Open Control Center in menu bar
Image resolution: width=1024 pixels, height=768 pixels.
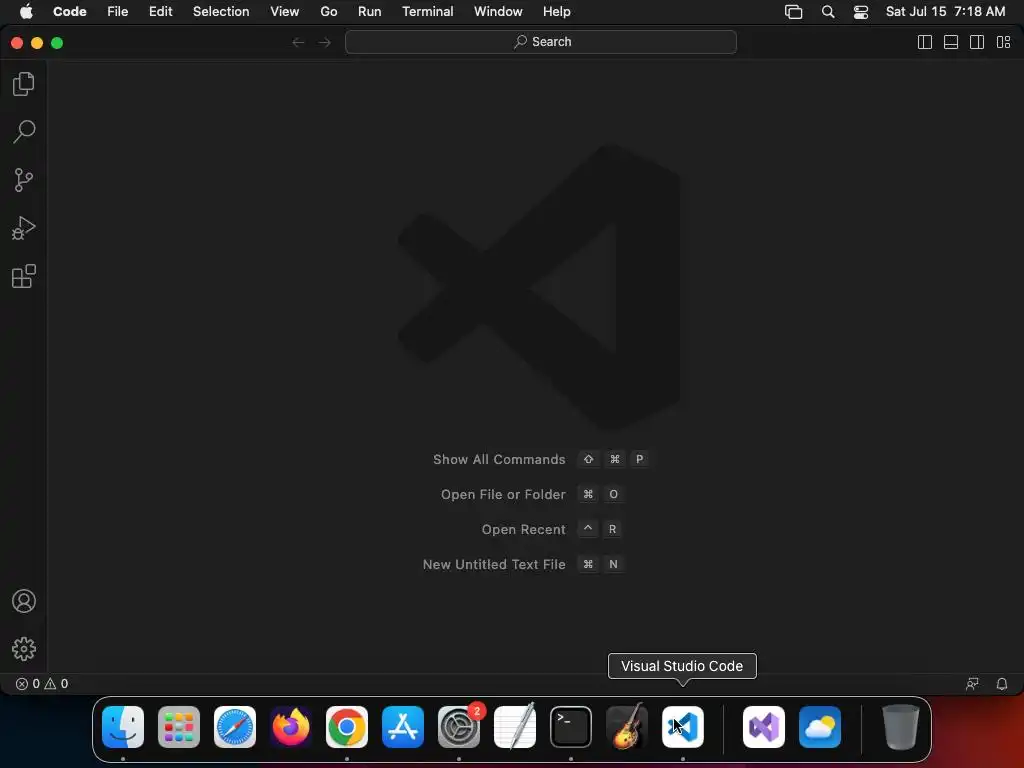[861, 11]
